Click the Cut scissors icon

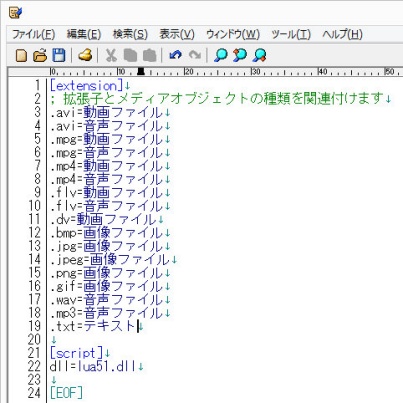point(111,55)
